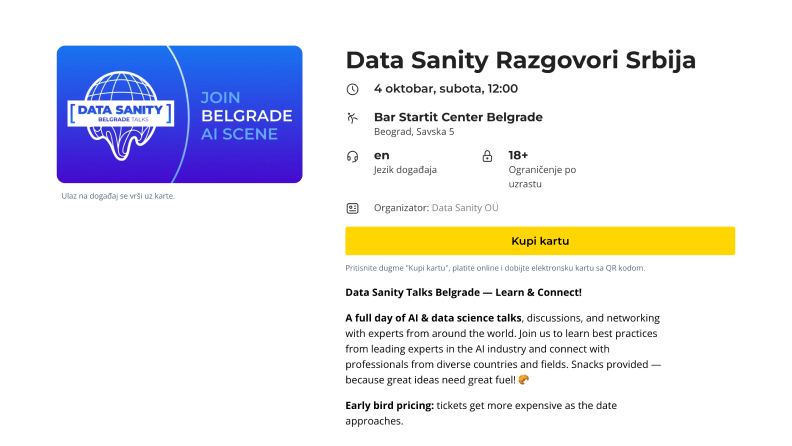Click the Learn & Connect heading line
This screenshot has width=792, height=446.
click(x=463, y=292)
